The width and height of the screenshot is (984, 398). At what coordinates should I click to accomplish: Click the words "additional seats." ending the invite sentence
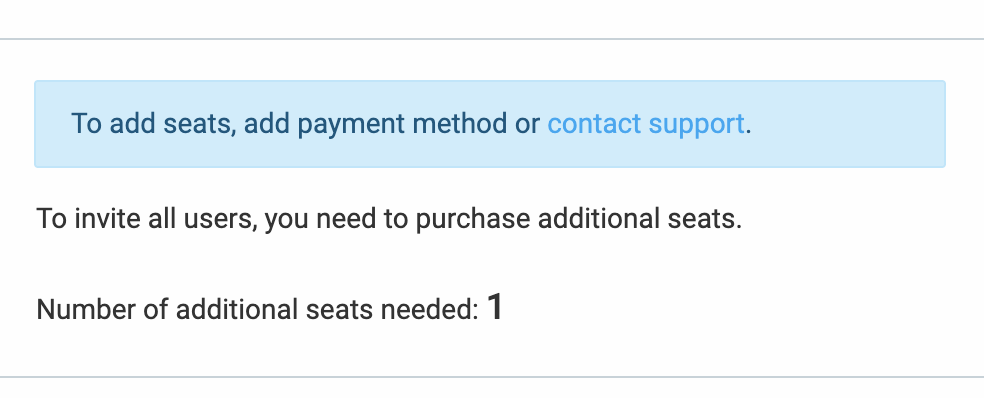click(640, 219)
